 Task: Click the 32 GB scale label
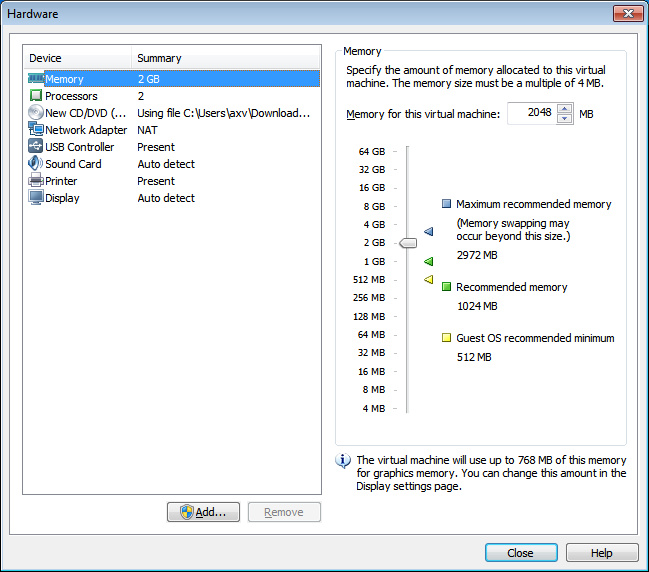coord(372,169)
